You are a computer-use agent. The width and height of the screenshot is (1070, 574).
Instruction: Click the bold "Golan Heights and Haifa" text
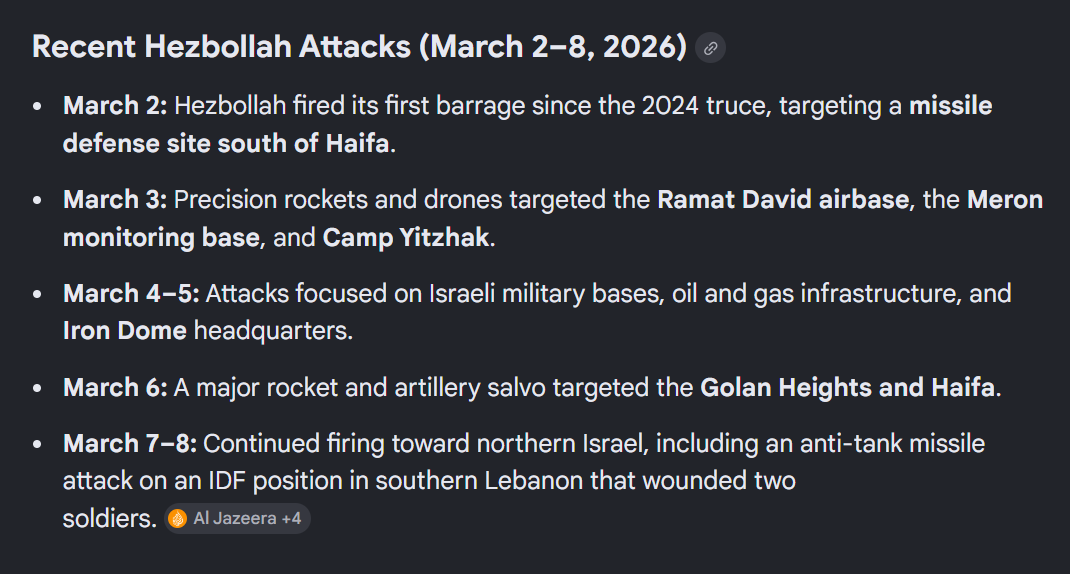(x=847, y=387)
